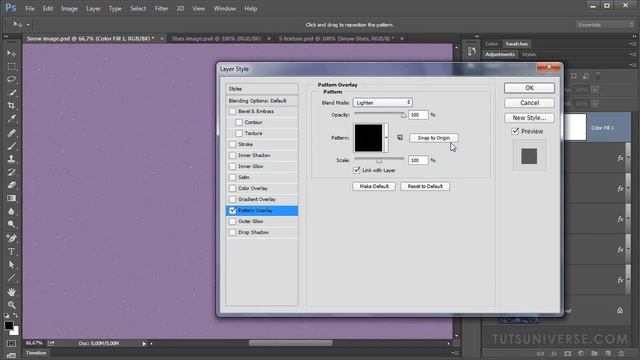Select the Lasso tool
The image size is (640, 360).
[11, 80]
